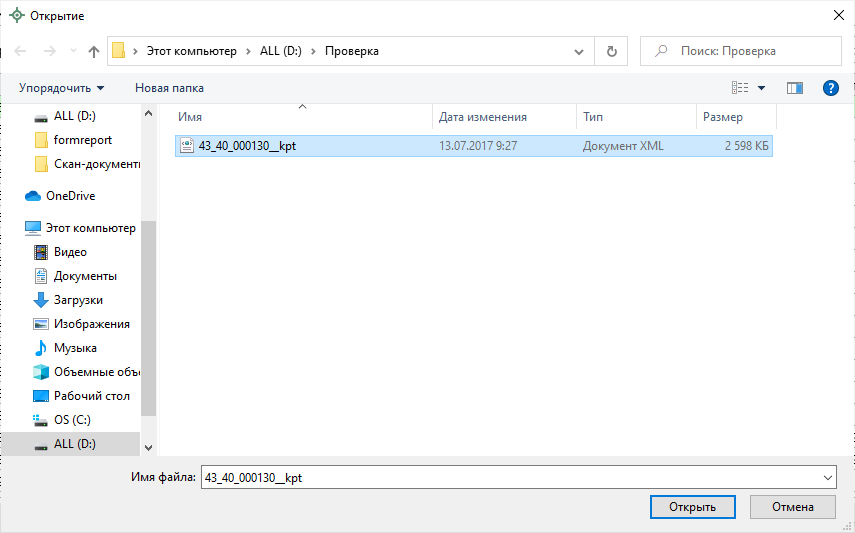Image resolution: width=855 pixels, height=533 pixels.
Task: Click the Новая папка toolbar button
Action: 169,88
